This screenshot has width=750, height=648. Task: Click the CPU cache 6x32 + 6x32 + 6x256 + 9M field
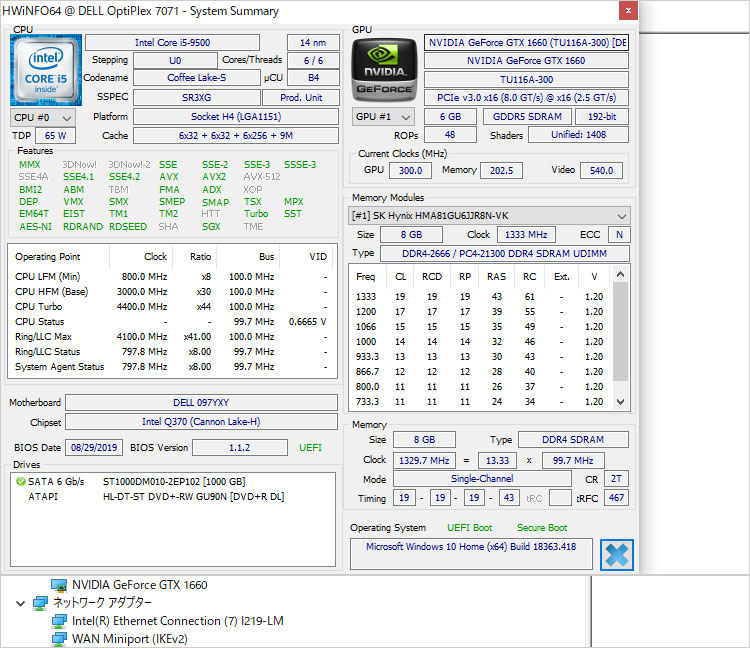[236, 136]
